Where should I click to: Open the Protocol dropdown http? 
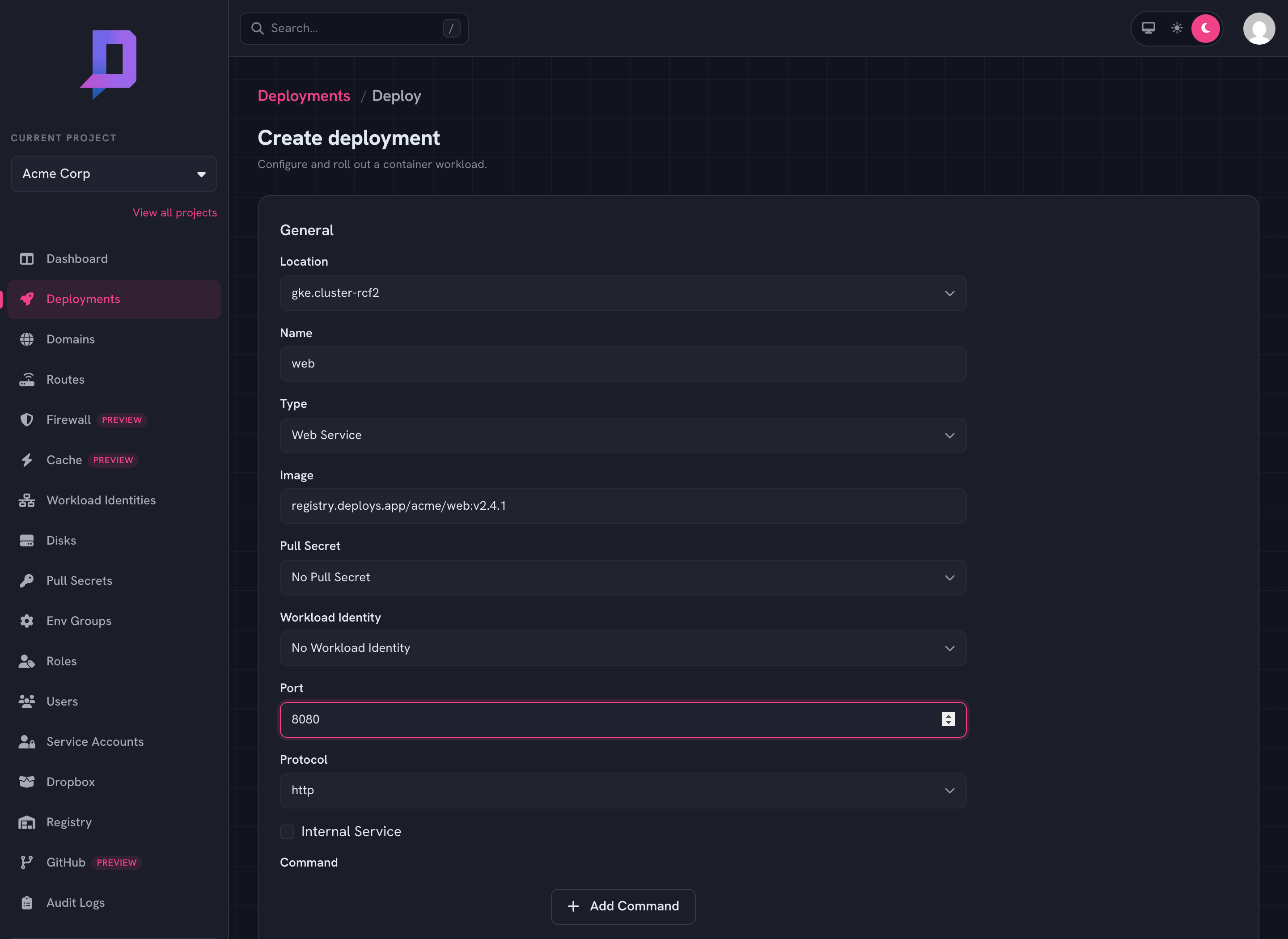(x=623, y=790)
